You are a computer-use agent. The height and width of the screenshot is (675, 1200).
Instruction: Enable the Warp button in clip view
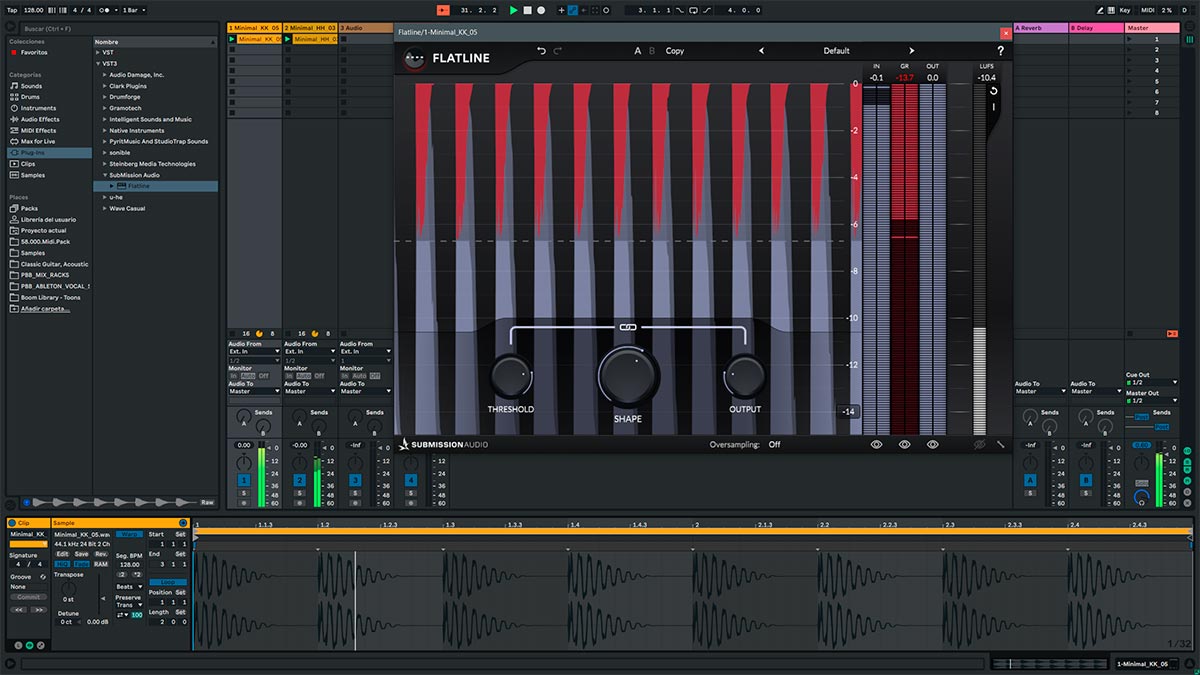[x=129, y=535]
